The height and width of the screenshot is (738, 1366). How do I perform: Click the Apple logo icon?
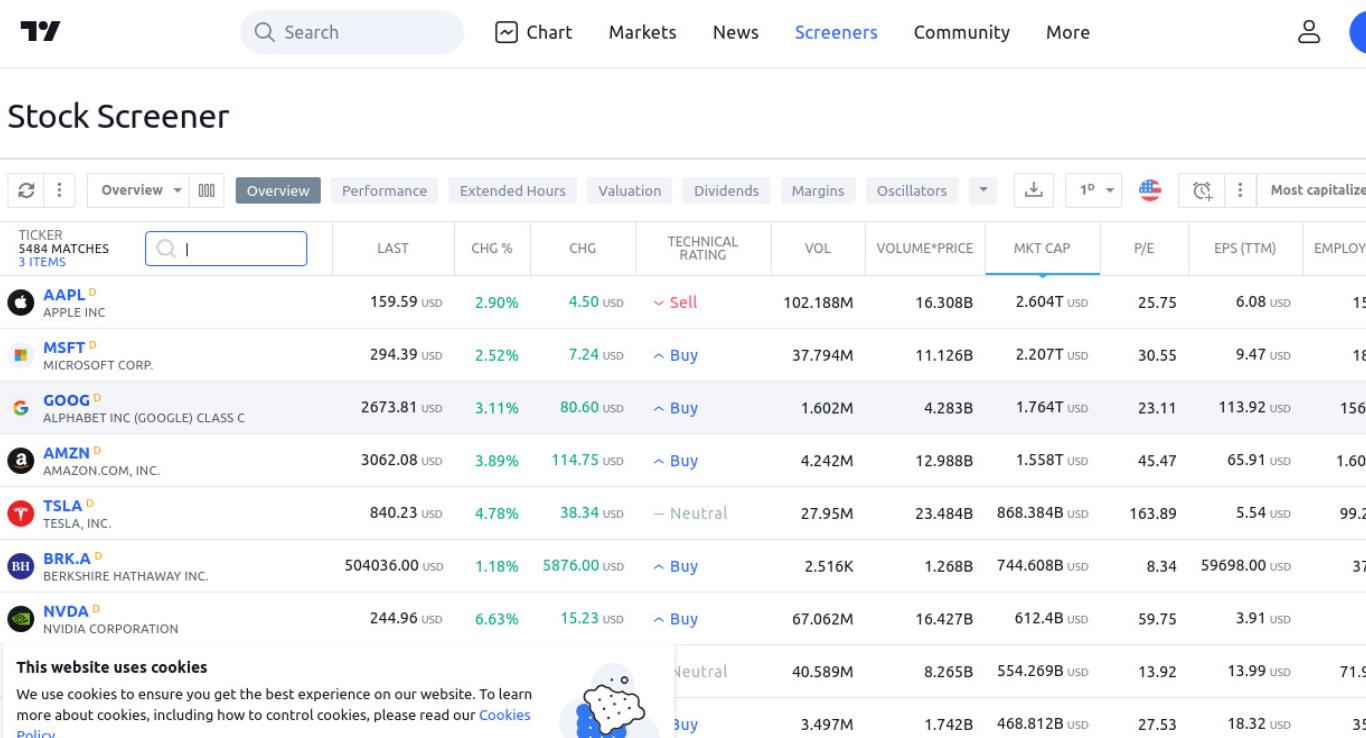(21, 302)
